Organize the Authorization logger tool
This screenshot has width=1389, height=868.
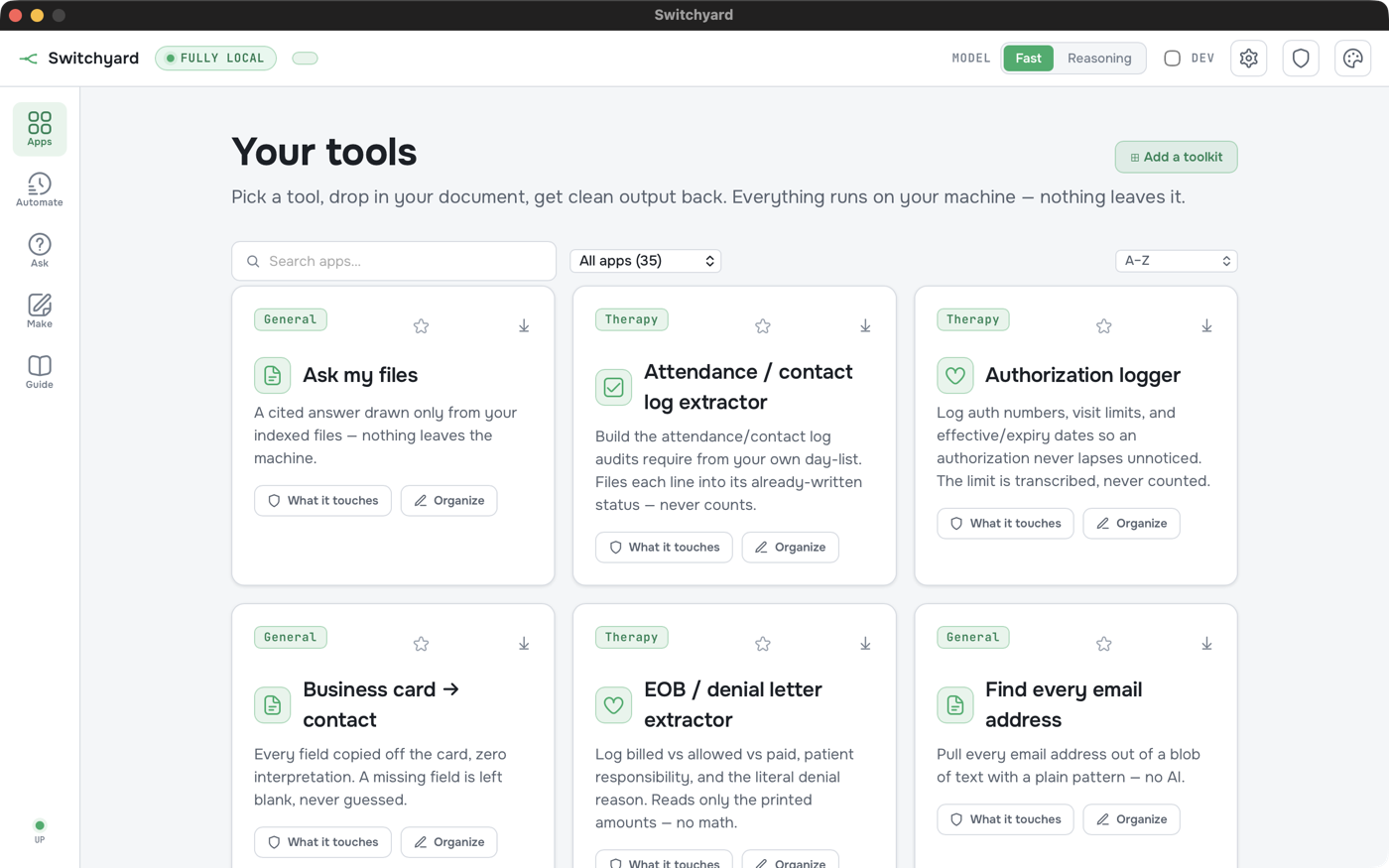pos(1132,524)
